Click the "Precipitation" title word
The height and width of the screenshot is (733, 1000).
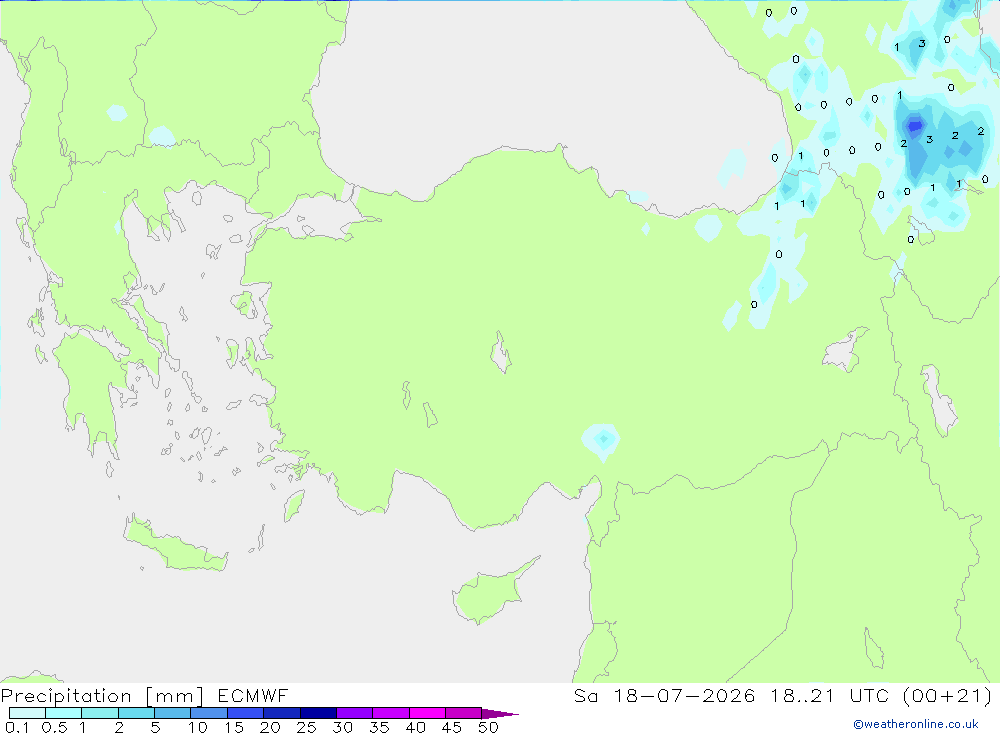[x=66, y=696]
